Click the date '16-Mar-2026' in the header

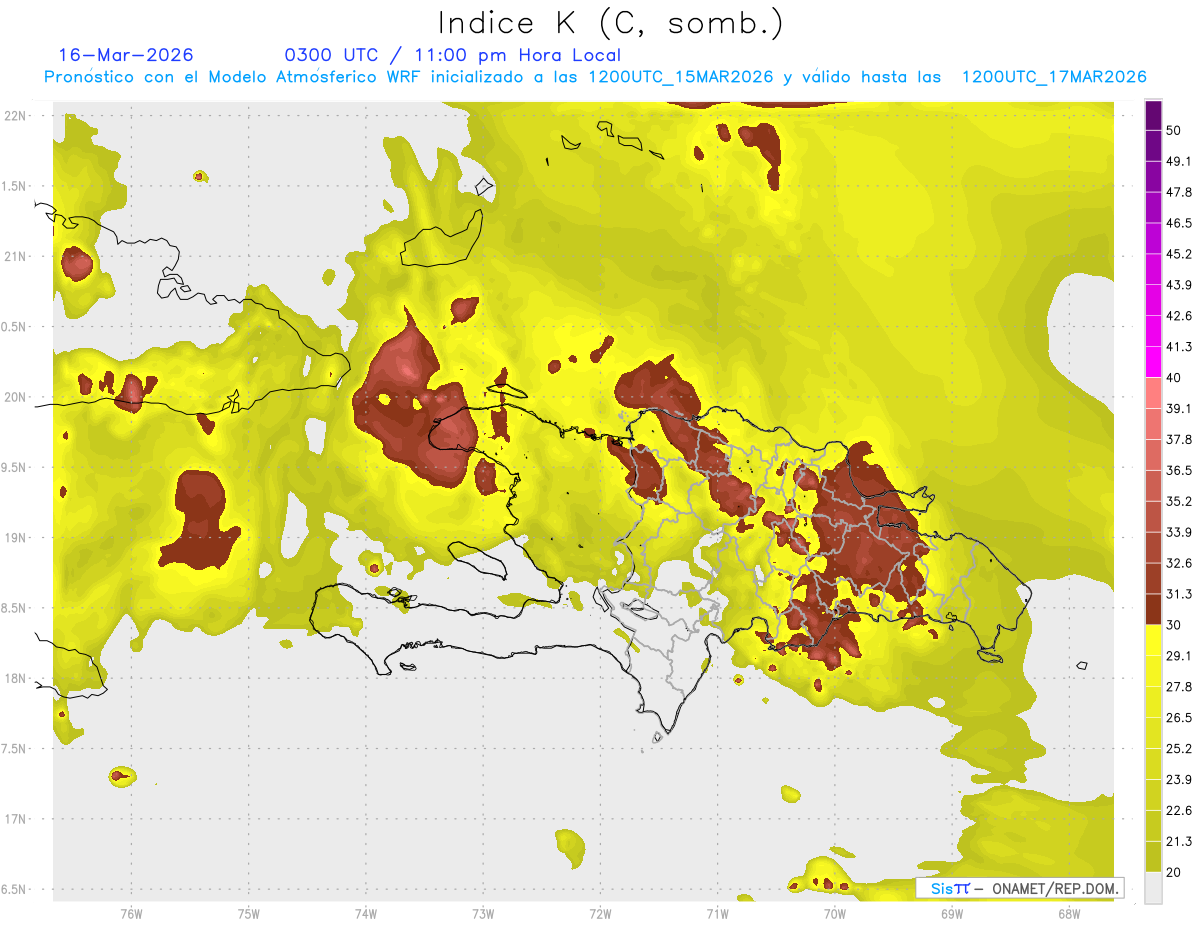126,55
